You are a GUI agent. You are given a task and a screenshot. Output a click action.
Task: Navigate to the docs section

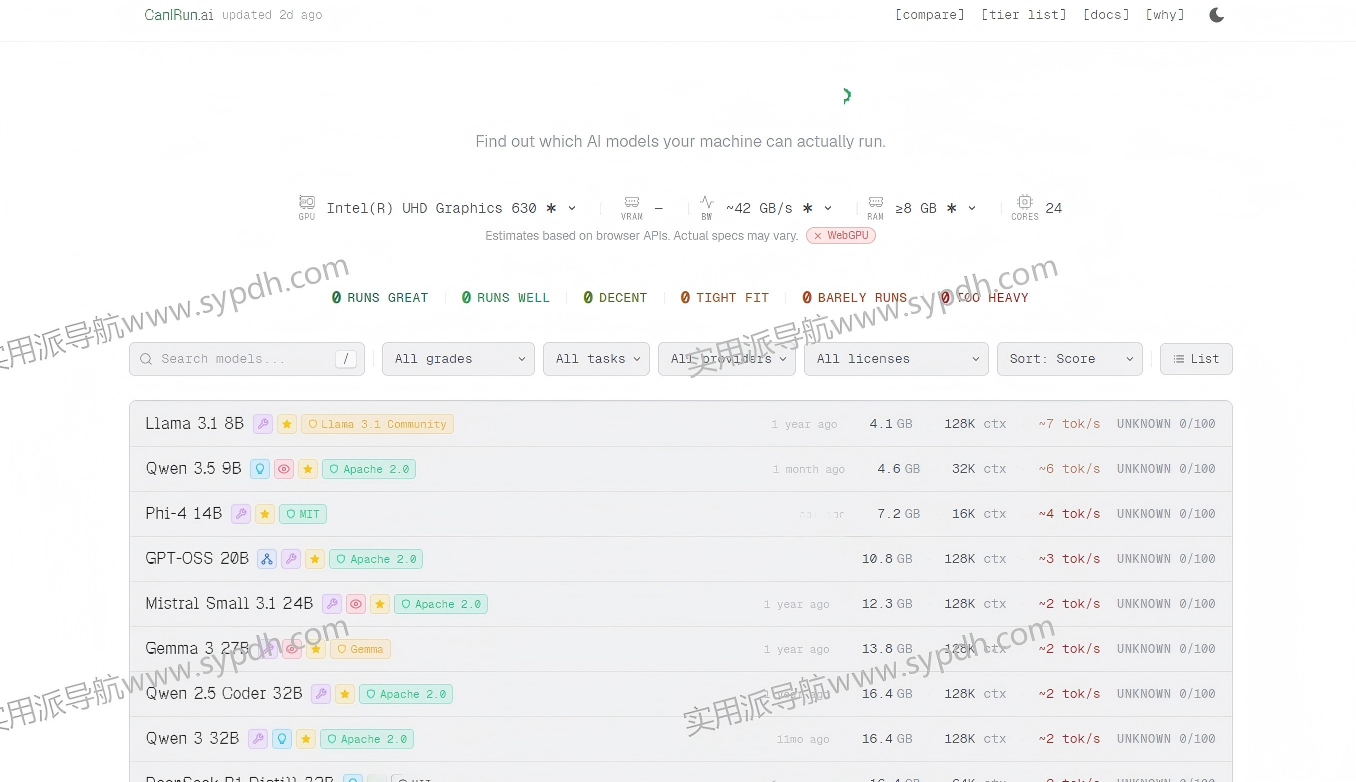(x=1105, y=14)
